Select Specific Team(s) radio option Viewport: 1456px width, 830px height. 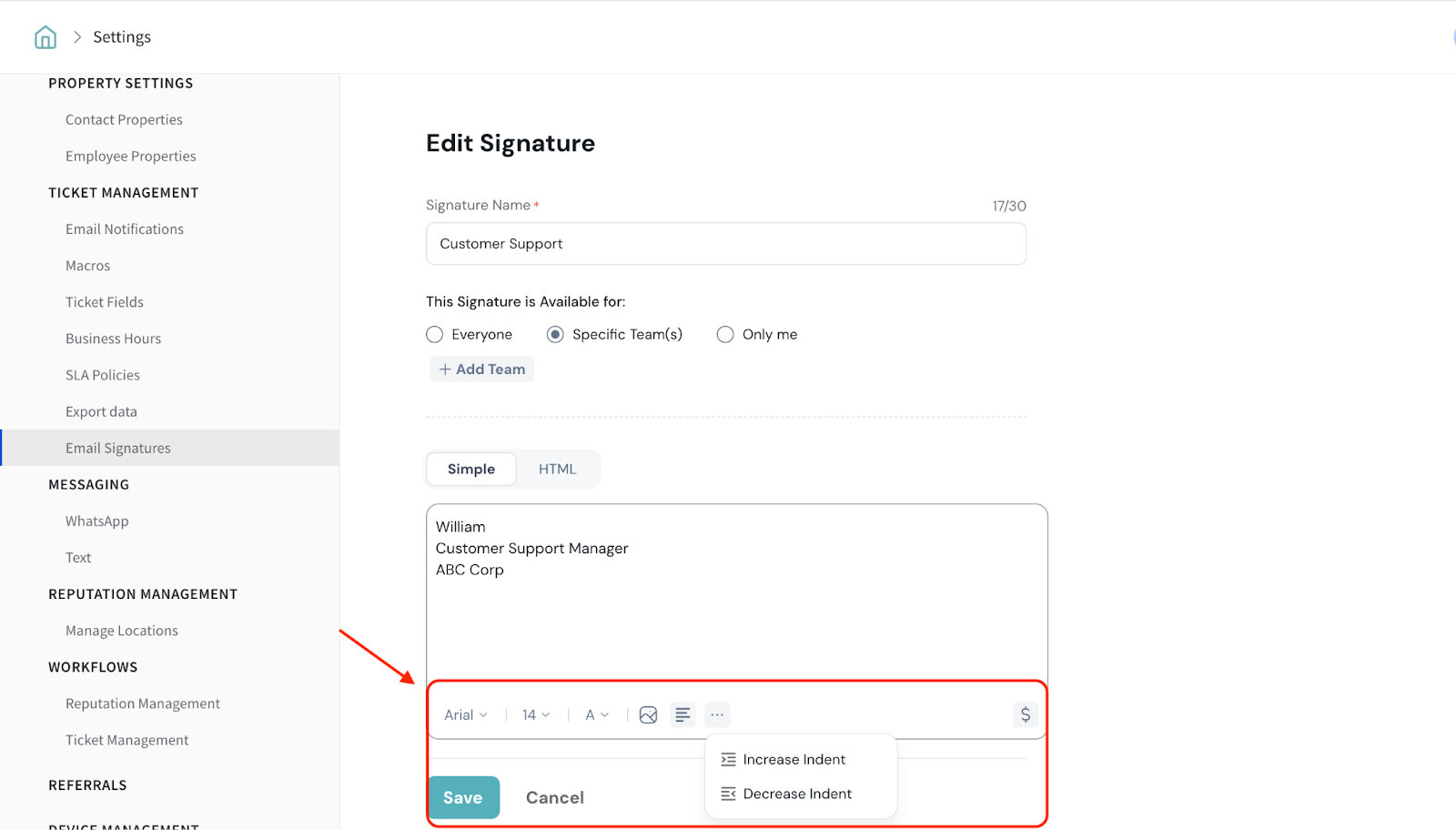pos(555,335)
